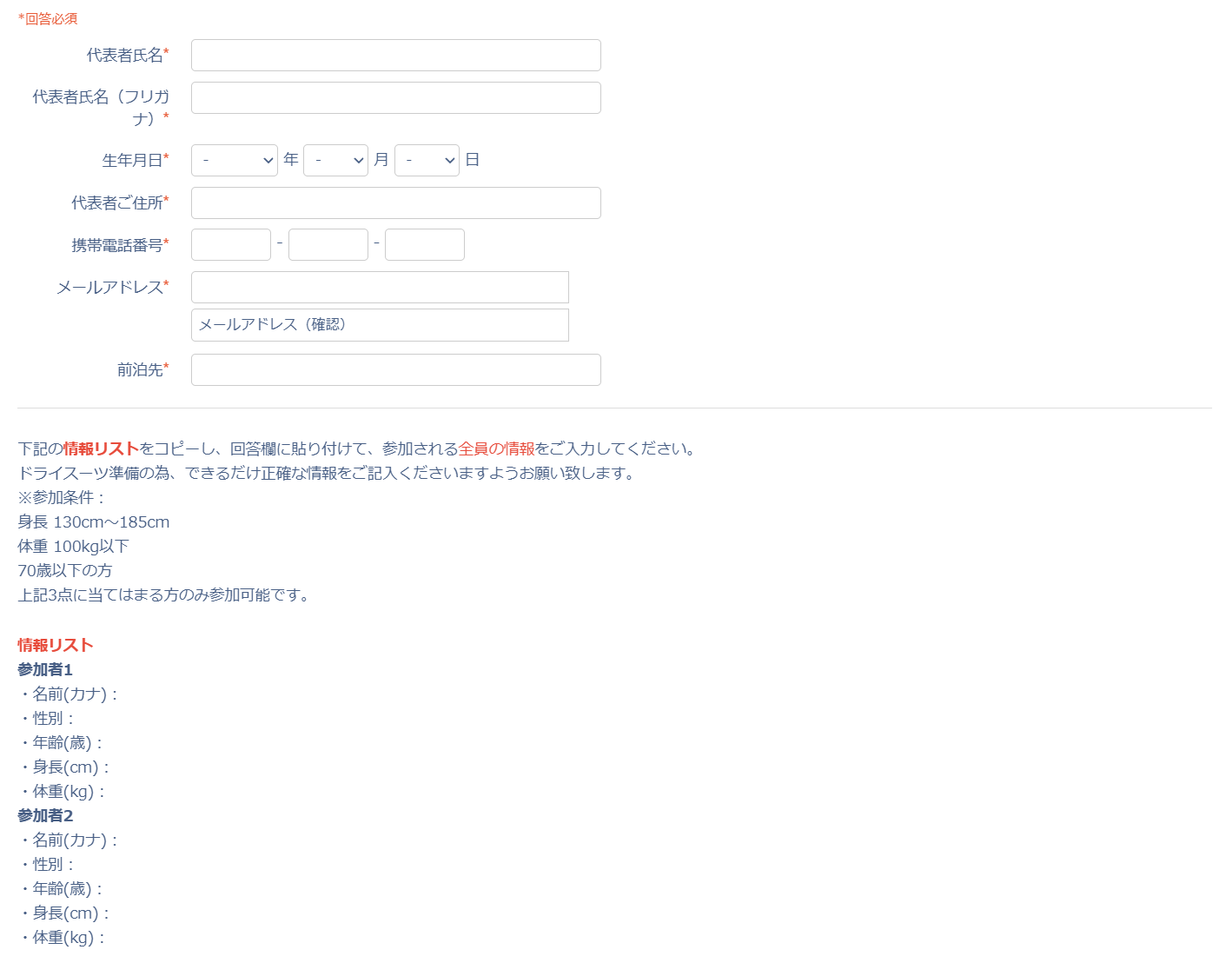
Task: Click the middle 携帯電話番号 box
Action: [x=328, y=245]
